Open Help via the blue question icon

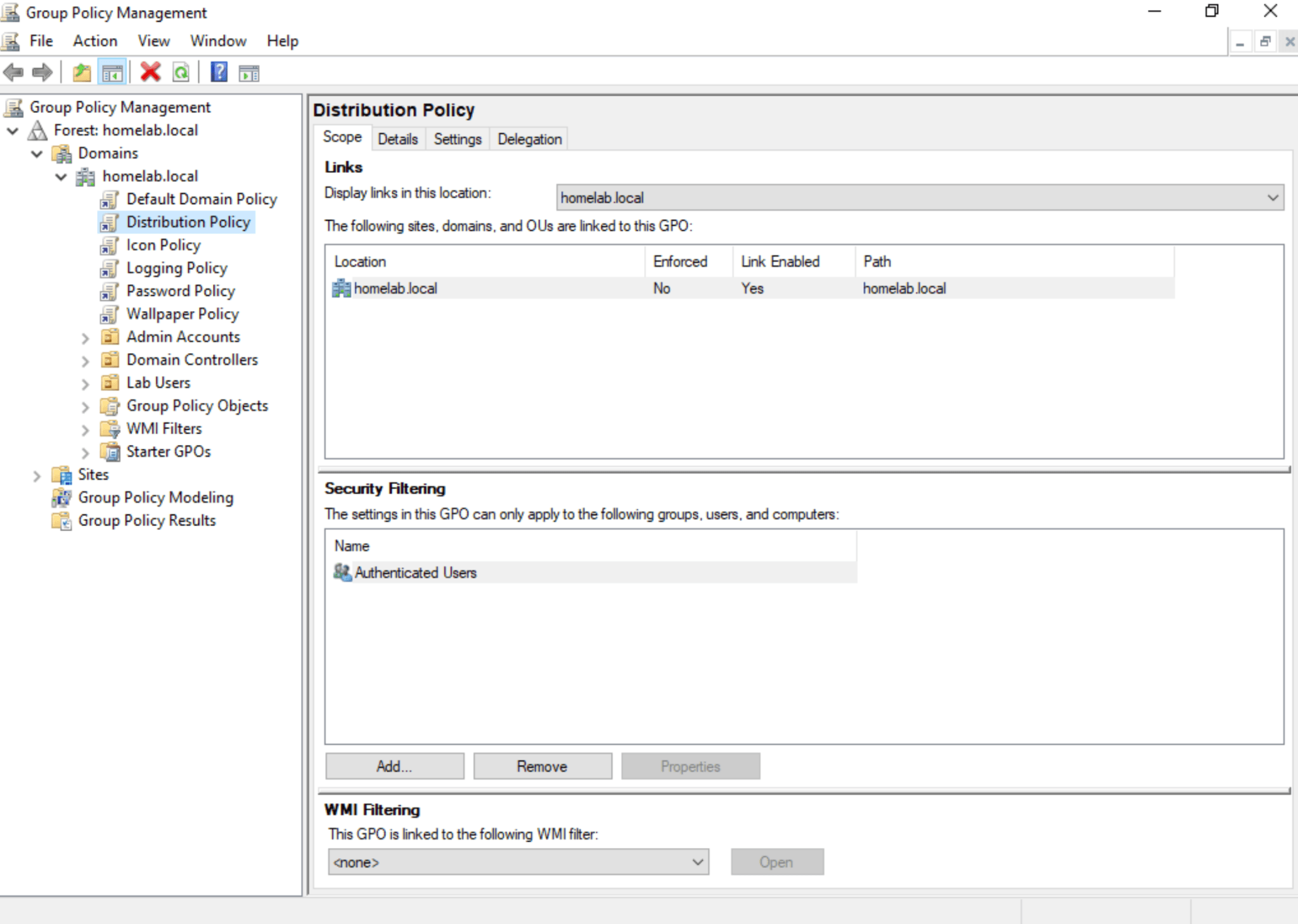219,72
